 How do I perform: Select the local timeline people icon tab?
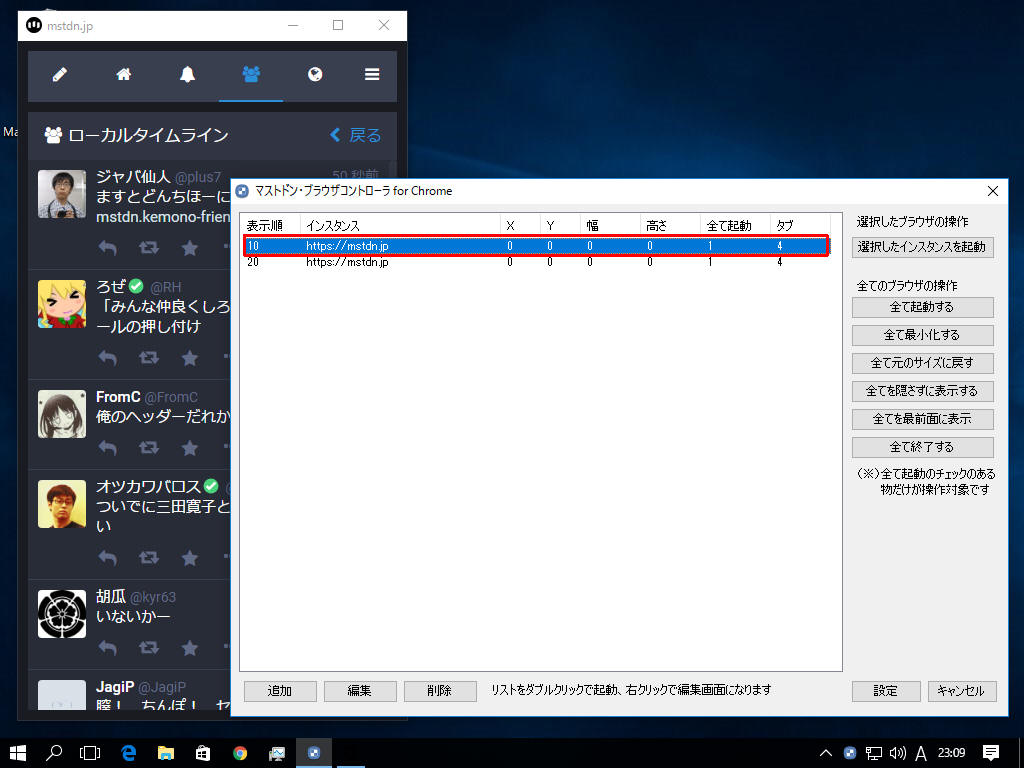coord(251,74)
